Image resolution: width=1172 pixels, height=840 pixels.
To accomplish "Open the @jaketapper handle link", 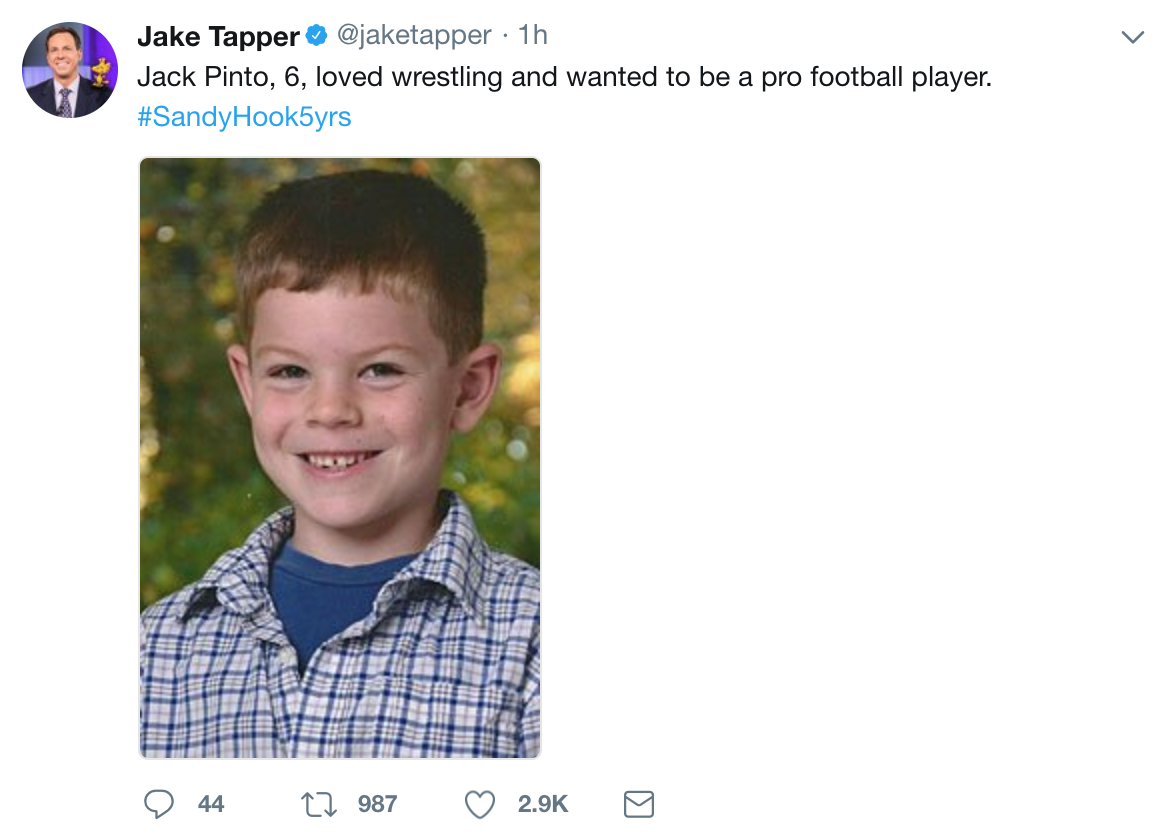I will click(414, 36).
